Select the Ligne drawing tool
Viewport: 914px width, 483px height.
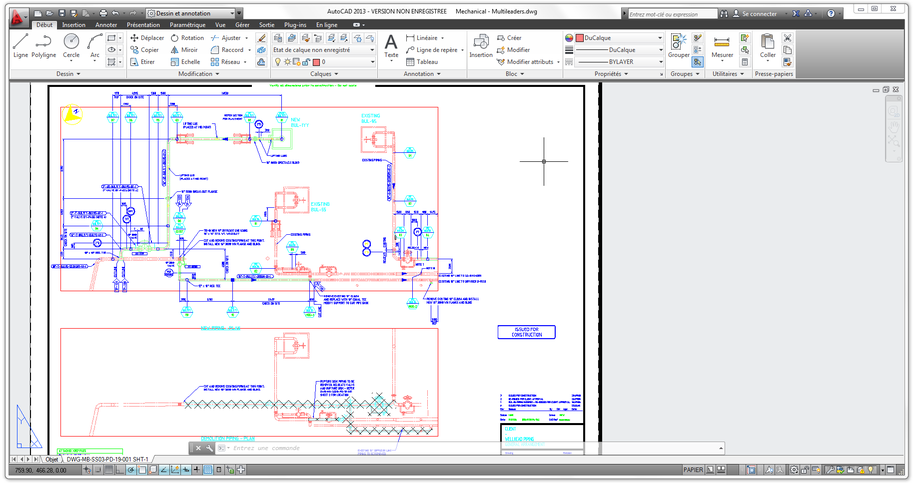20,45
